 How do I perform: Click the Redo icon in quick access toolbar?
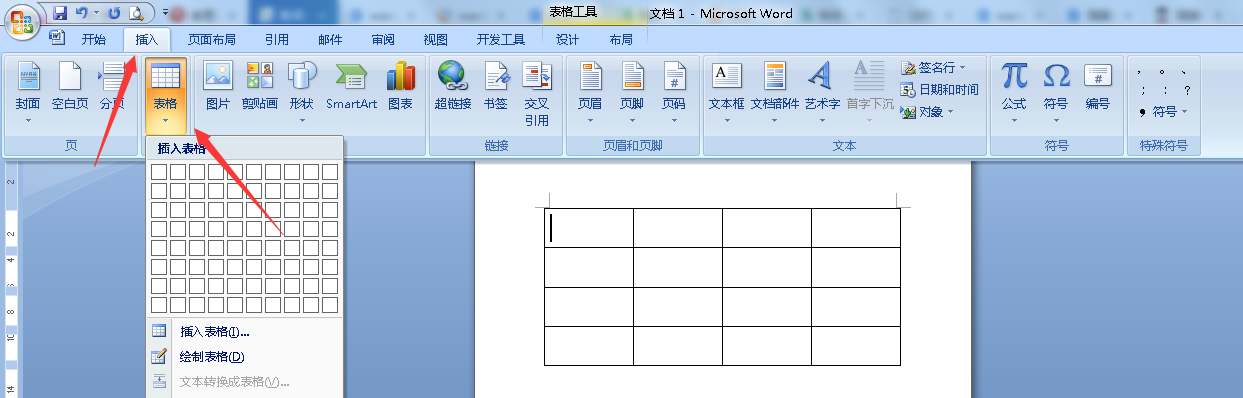pos(113,13)
